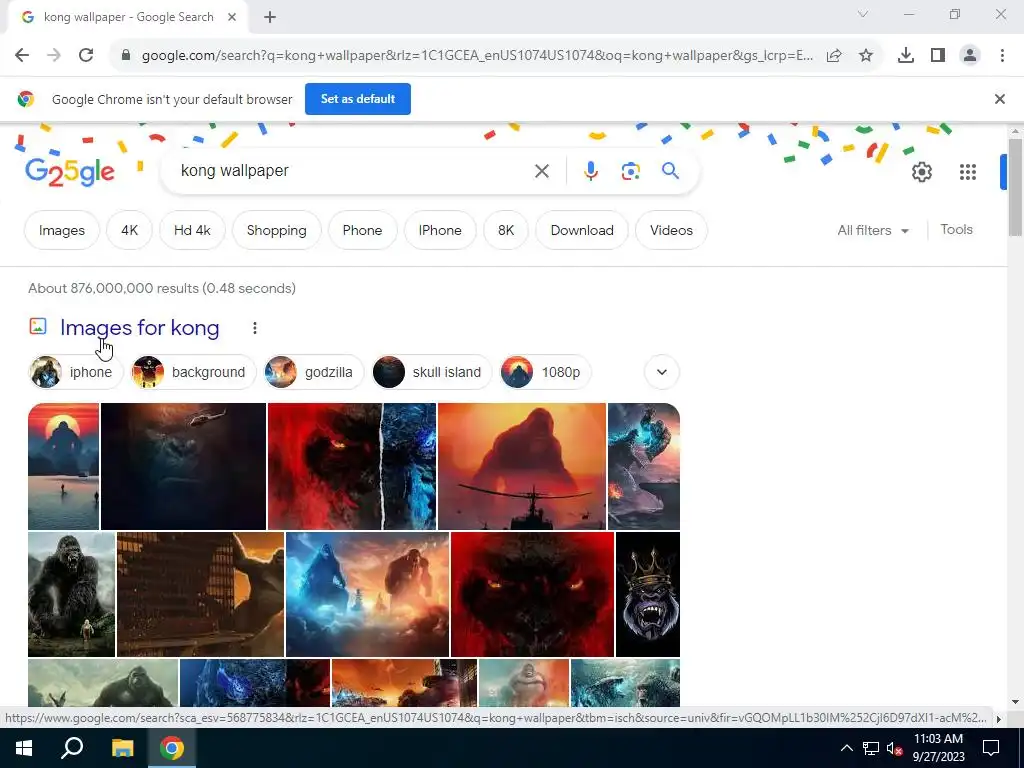
Task: Submit search with magnifying glass icon
Action: [x=670, y=171]
